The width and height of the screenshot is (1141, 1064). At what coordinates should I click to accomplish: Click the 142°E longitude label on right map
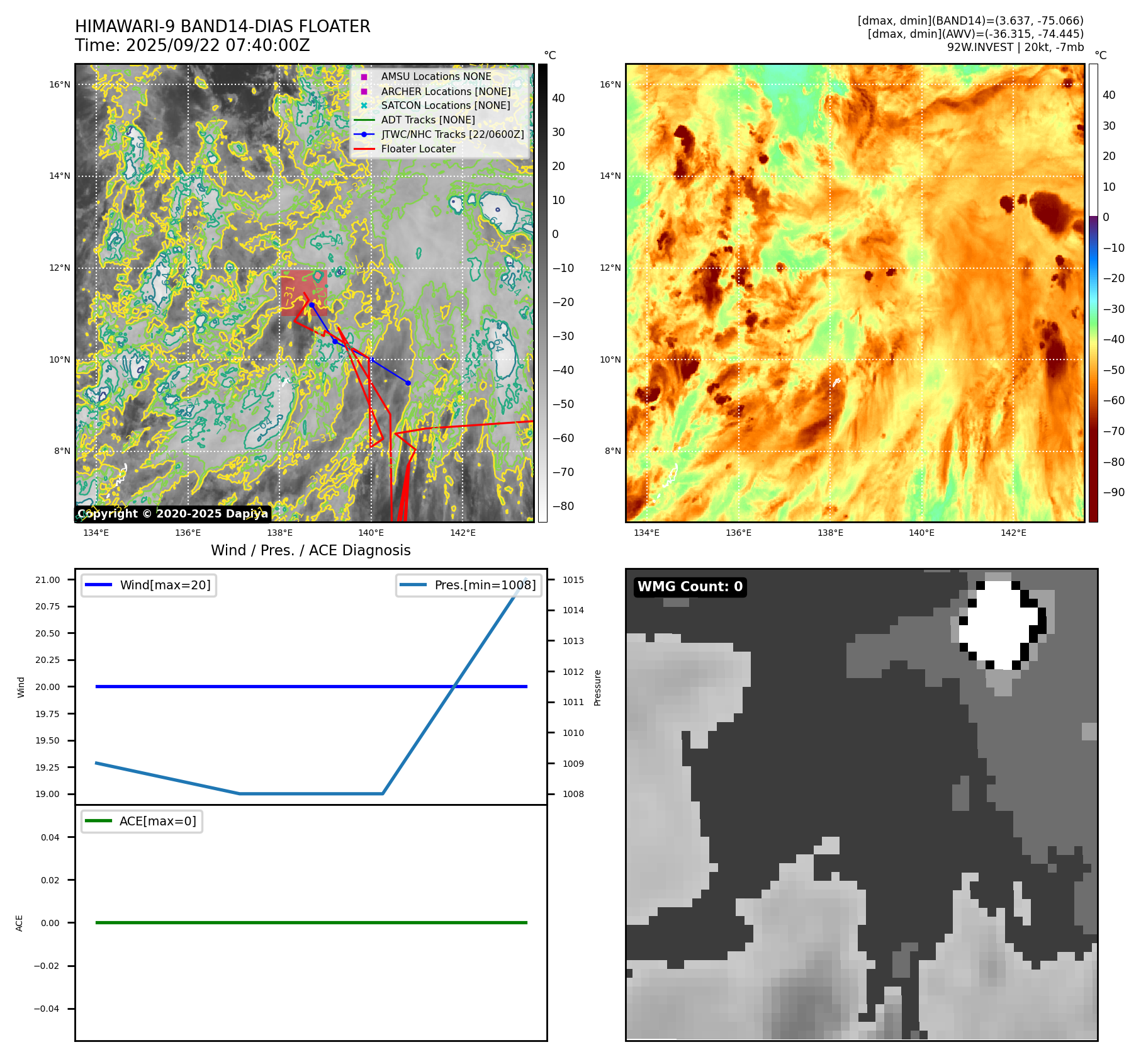coord(1013,533)
